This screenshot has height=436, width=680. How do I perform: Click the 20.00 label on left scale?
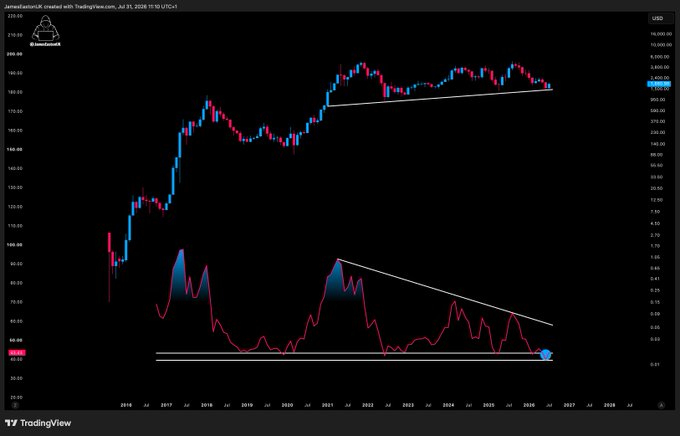coord(15,397)
